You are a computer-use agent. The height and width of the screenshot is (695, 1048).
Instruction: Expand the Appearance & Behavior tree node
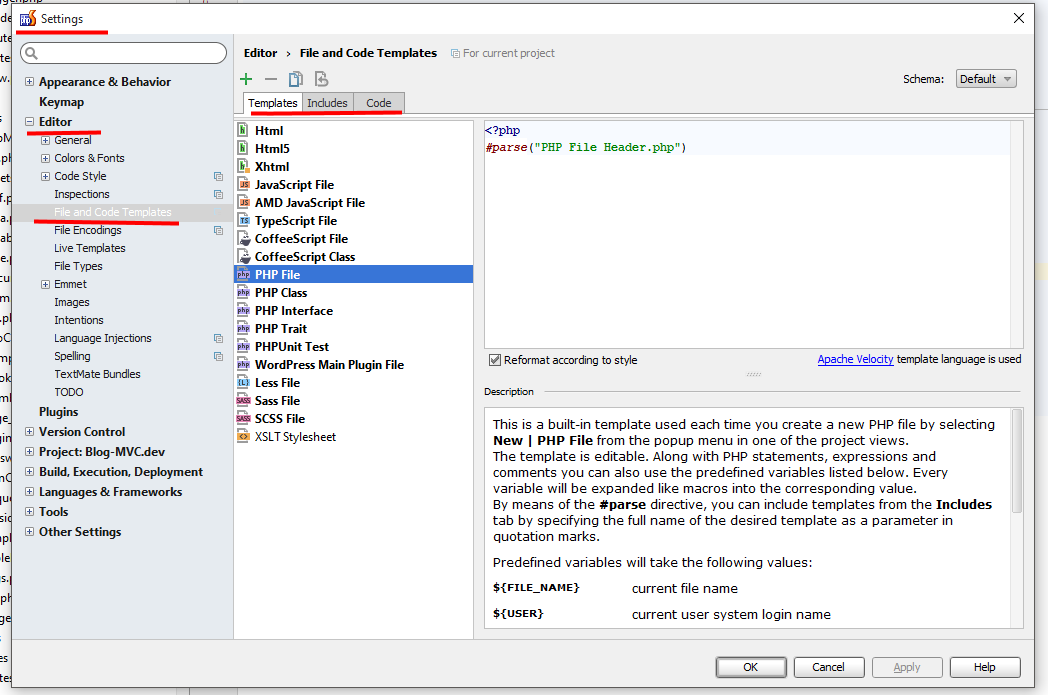click(30, 82)
